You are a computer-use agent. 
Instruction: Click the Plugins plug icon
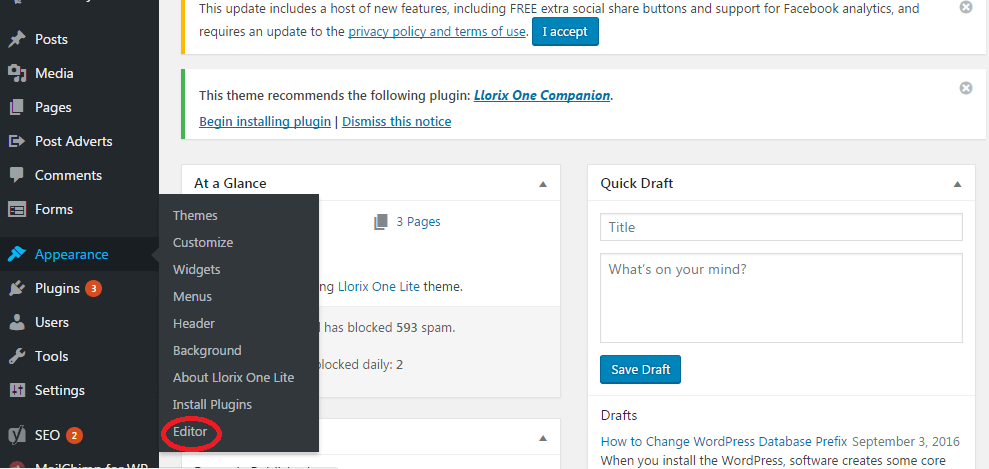pyautogui.click(x=16, y=288)
